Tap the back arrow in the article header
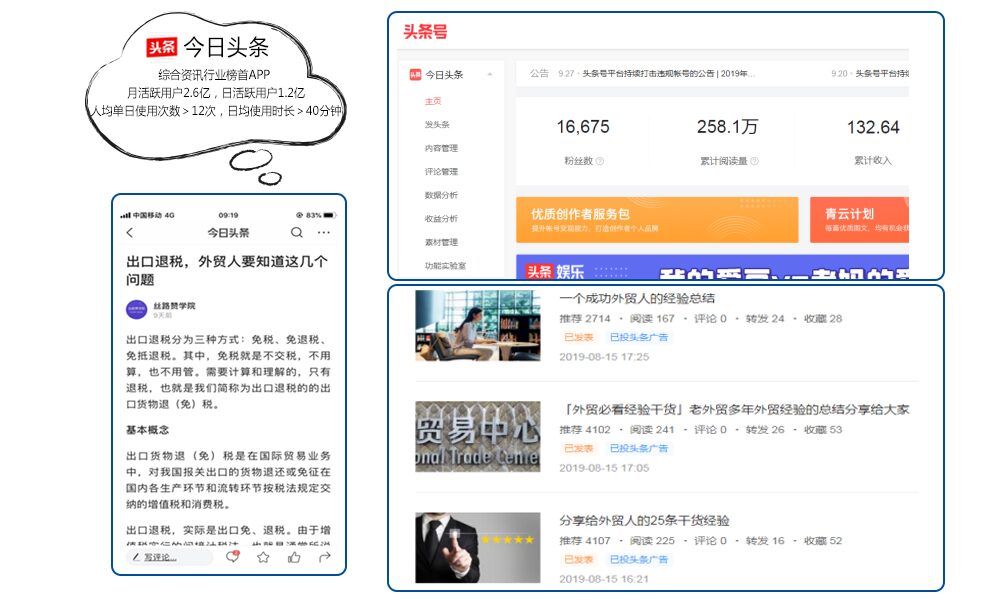 click(130, 233)
